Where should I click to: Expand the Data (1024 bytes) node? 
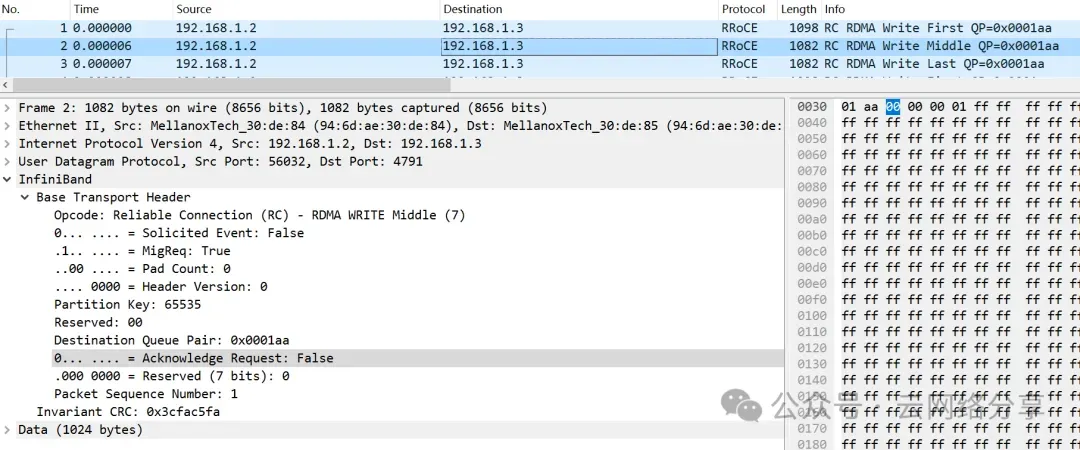tap(8, 430)
